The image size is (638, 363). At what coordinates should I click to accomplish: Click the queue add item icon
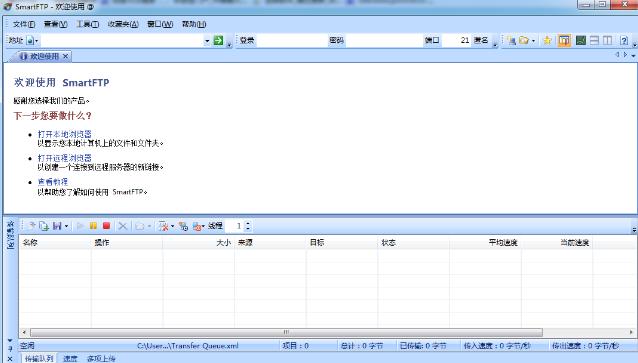coord(32,226)
